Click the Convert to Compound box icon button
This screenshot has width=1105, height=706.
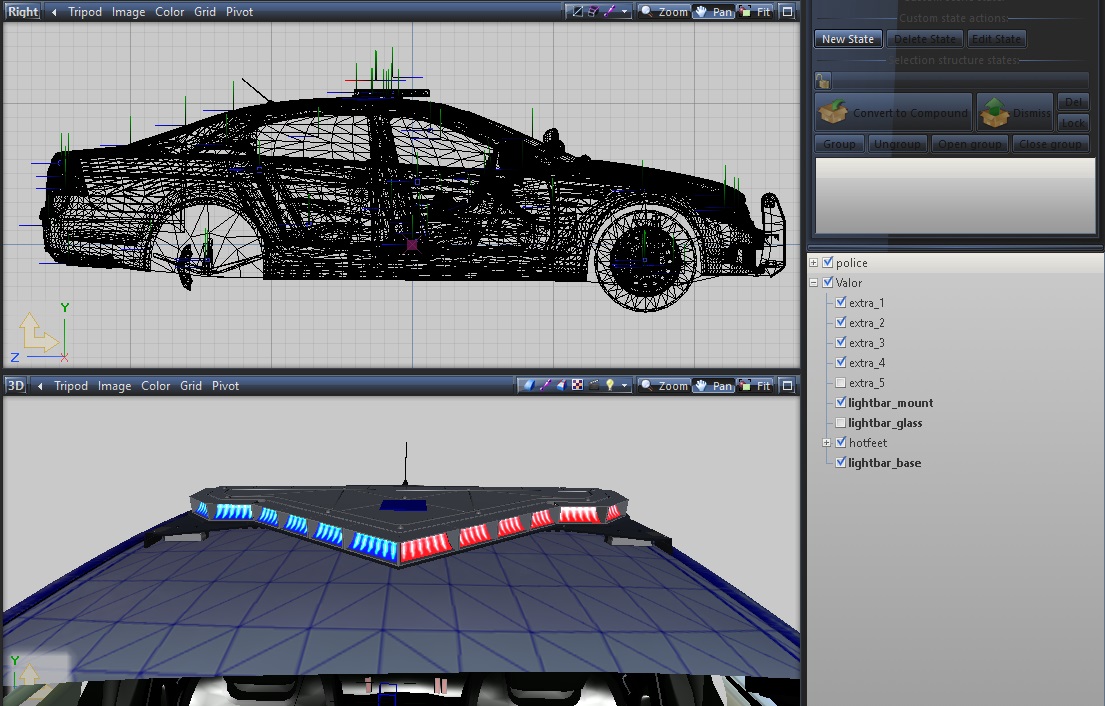893,113
